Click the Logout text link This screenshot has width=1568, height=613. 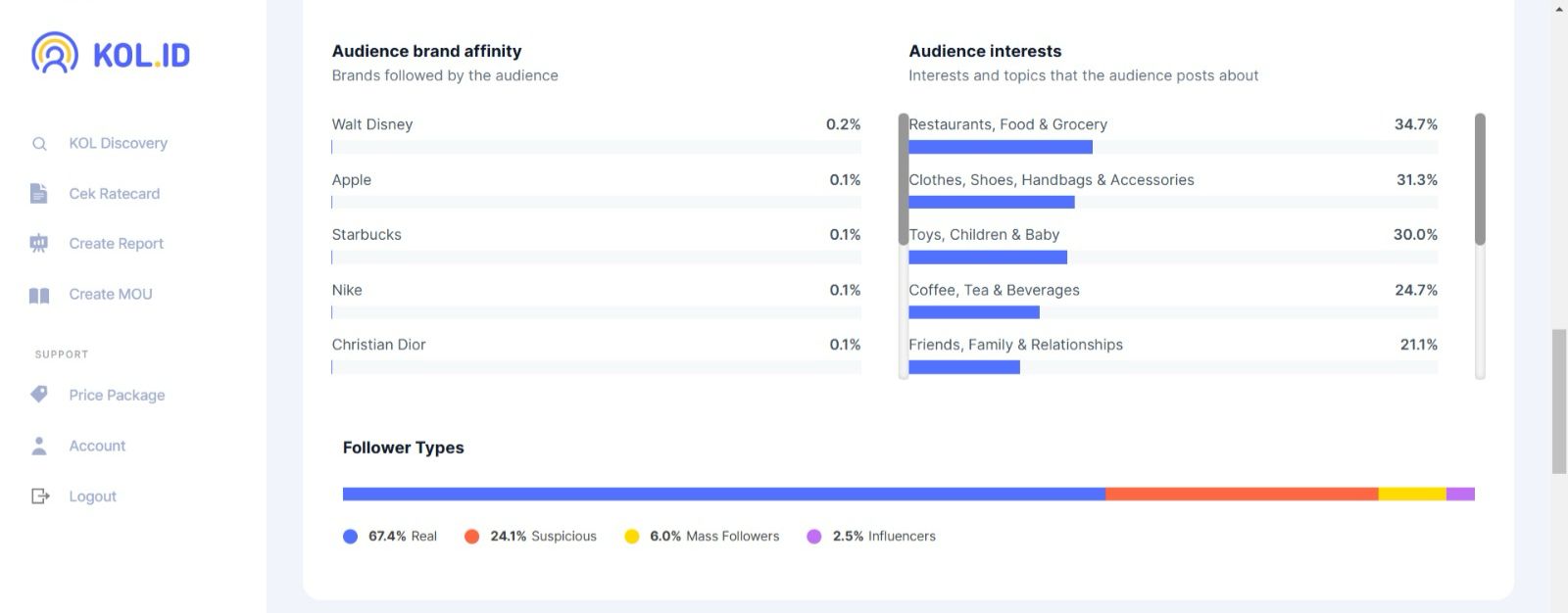coord(92,496)
